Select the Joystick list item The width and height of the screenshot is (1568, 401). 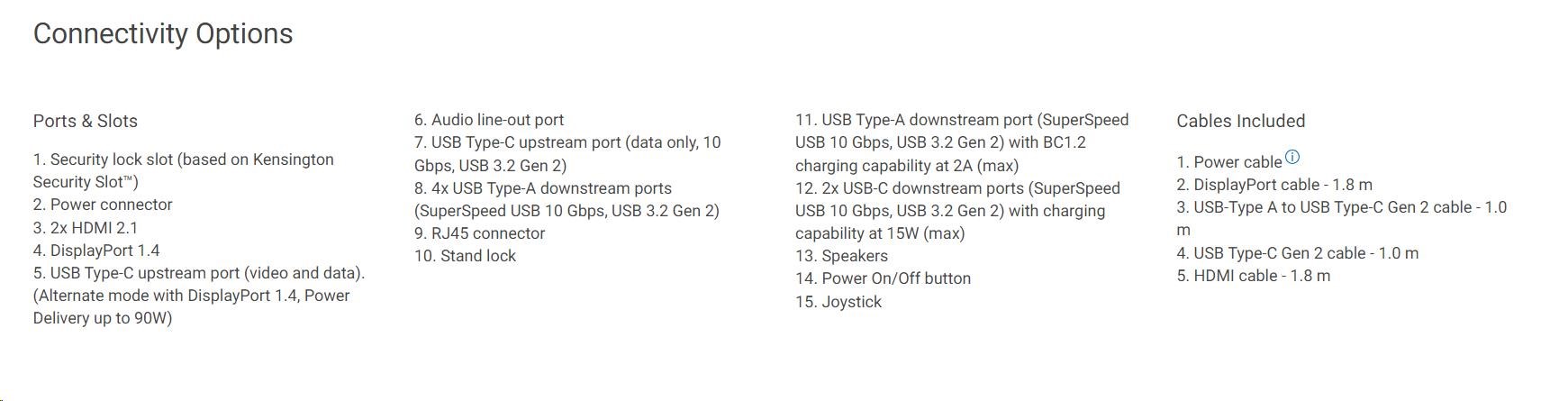click(x=838, y=302)
